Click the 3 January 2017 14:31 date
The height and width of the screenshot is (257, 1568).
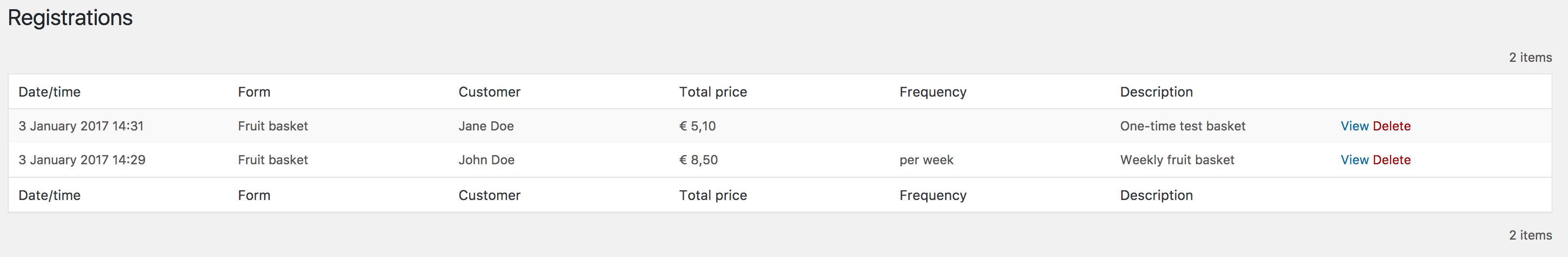[81, 126]
